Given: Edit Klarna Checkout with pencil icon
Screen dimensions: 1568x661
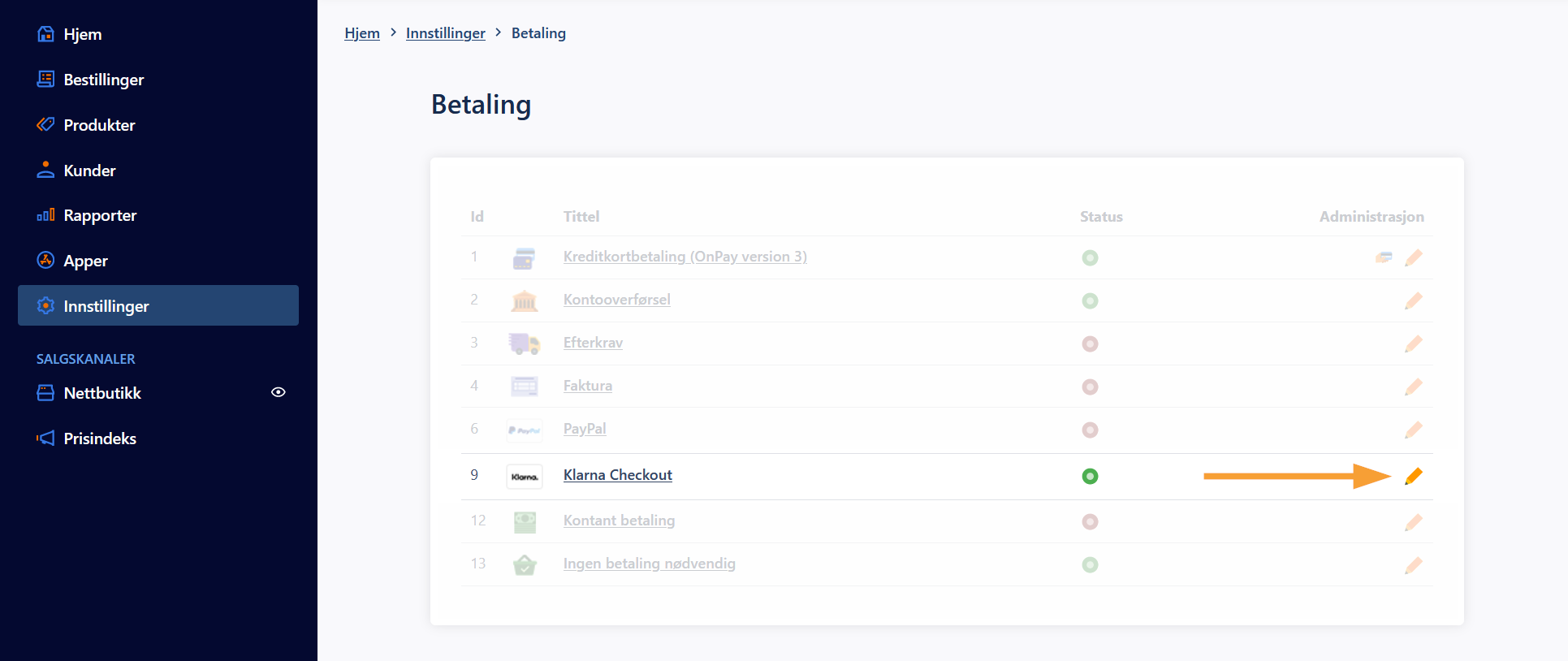Looking at the screenshot, I should [1414, 476].
